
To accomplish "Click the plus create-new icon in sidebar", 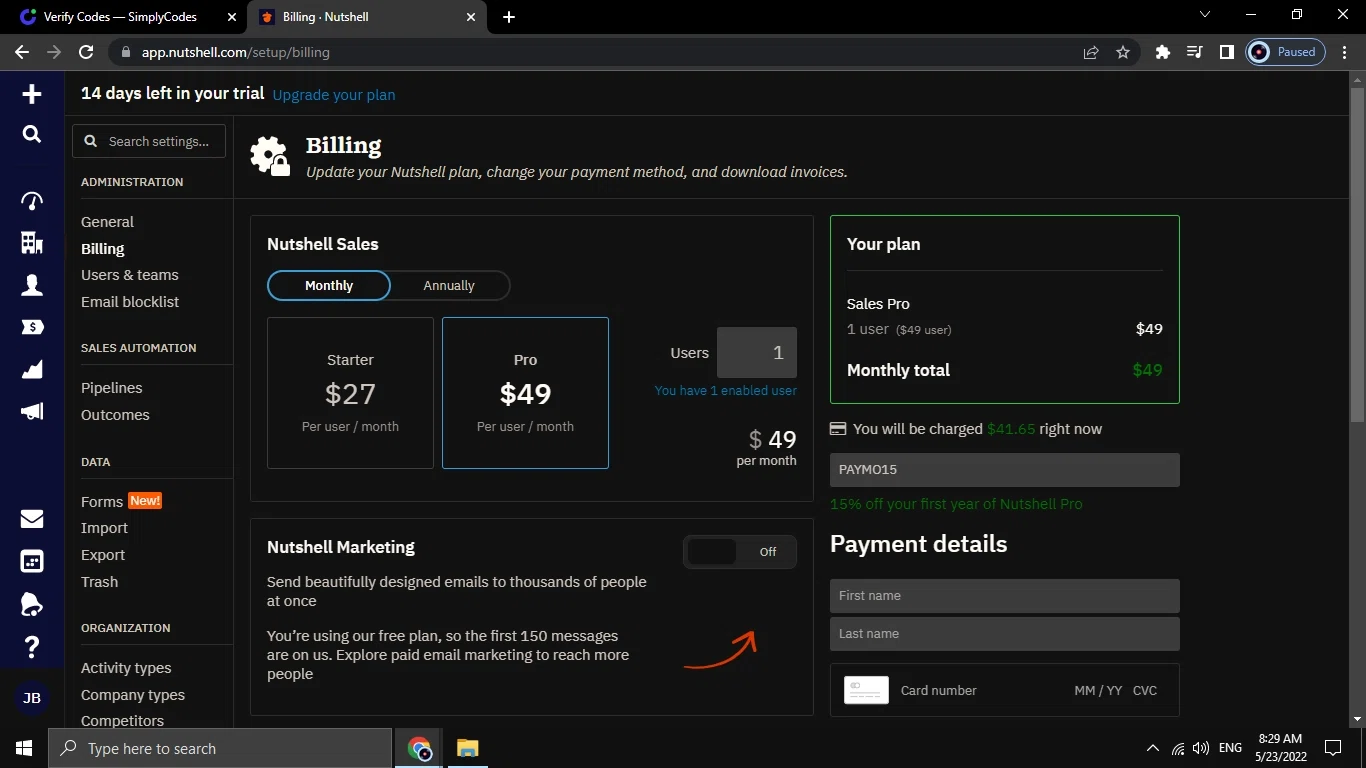I will 32,94.
